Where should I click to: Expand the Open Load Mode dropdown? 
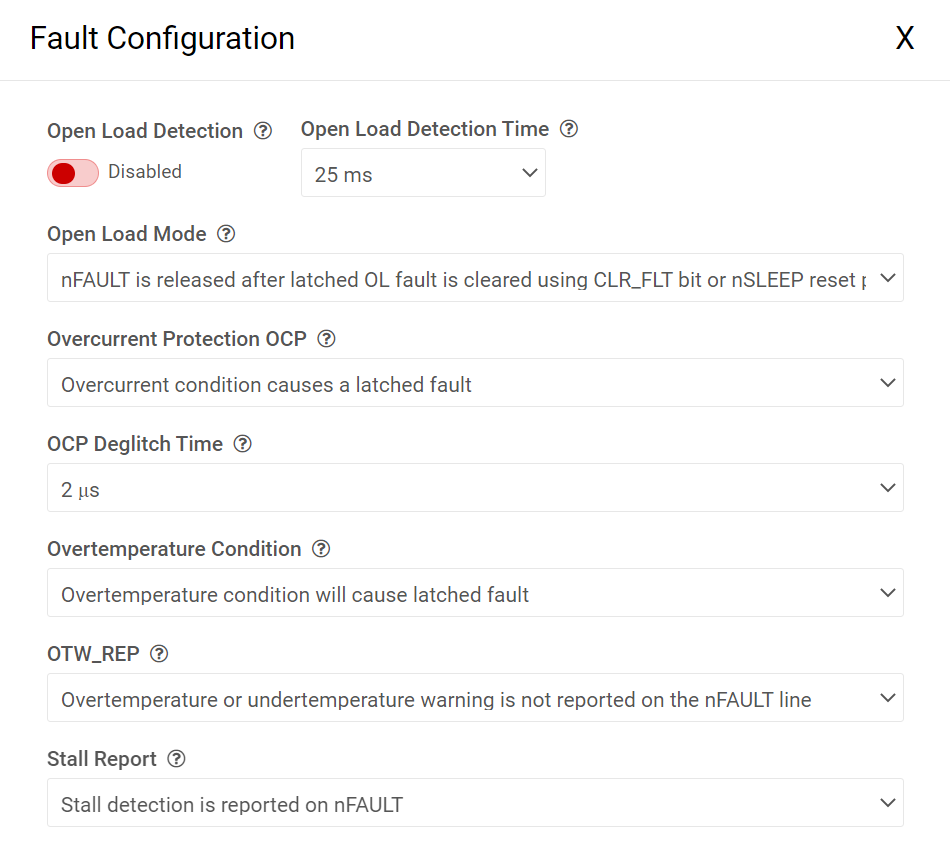click(475, 278)
